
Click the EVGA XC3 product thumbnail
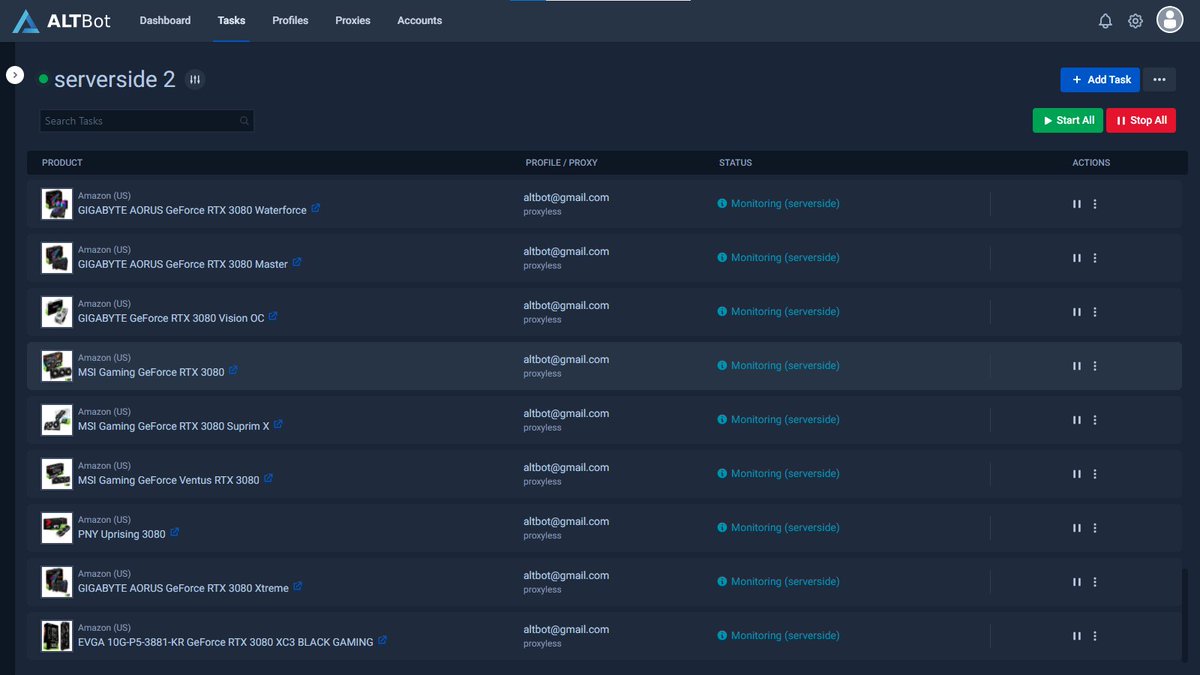tap(57, 636)
